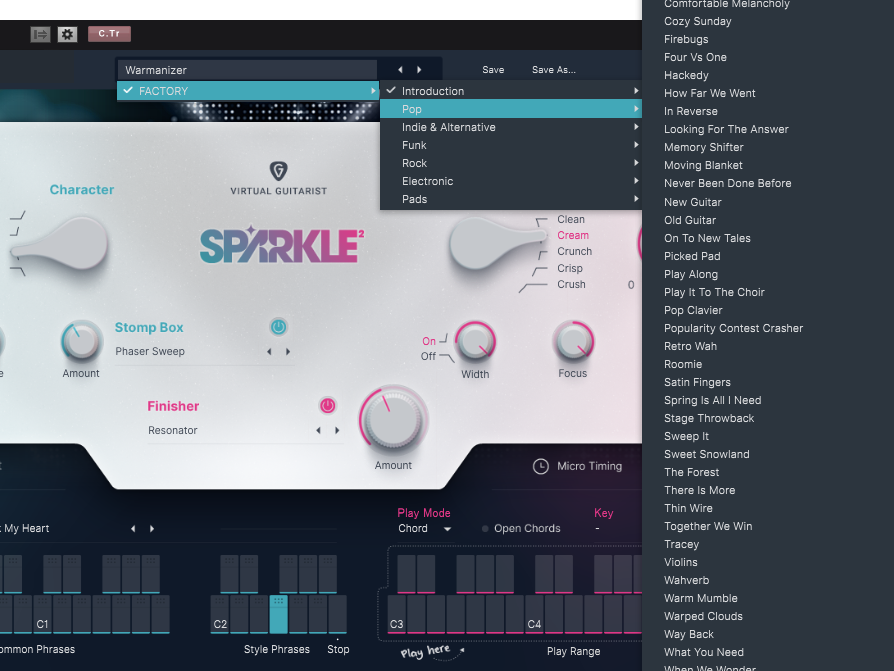Toggle Stomp Box power button
The image size is (894, 671).
278,327
